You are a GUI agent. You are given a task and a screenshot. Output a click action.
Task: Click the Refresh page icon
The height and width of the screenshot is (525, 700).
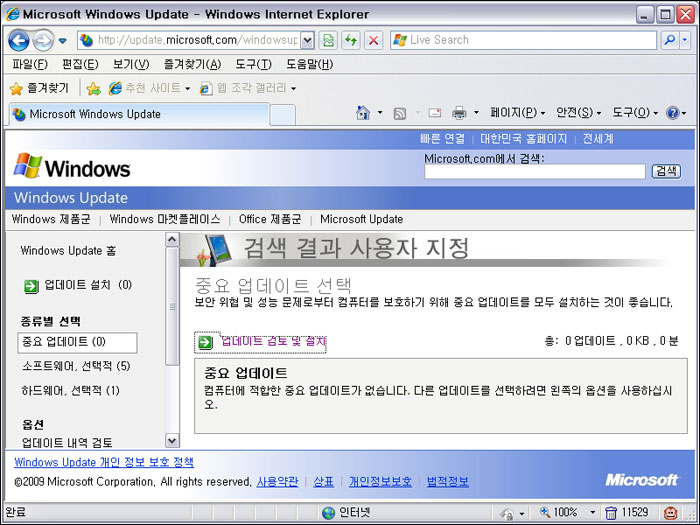pos(351,41)
